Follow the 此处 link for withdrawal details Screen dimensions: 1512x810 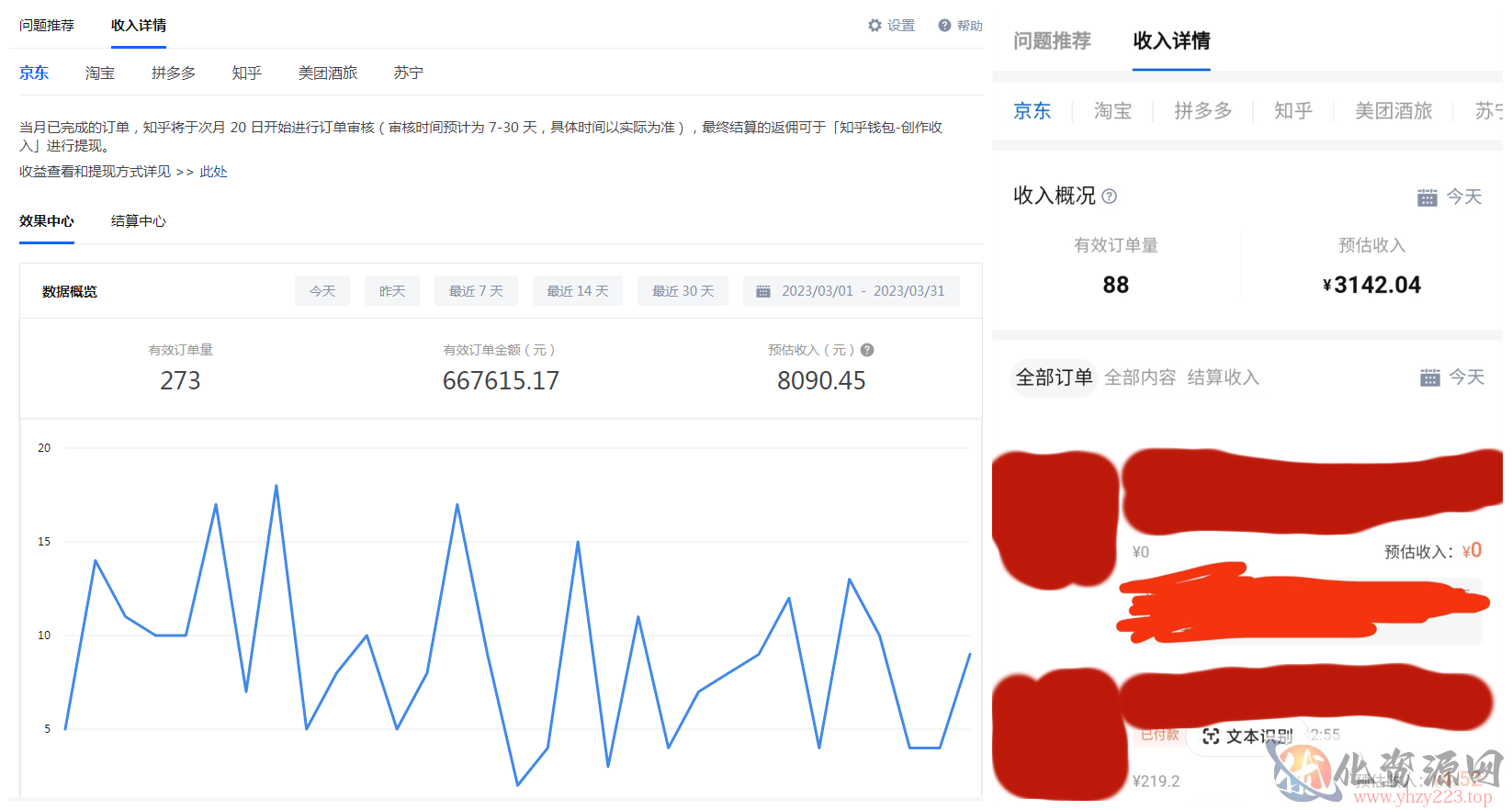[x=213, y=172]
